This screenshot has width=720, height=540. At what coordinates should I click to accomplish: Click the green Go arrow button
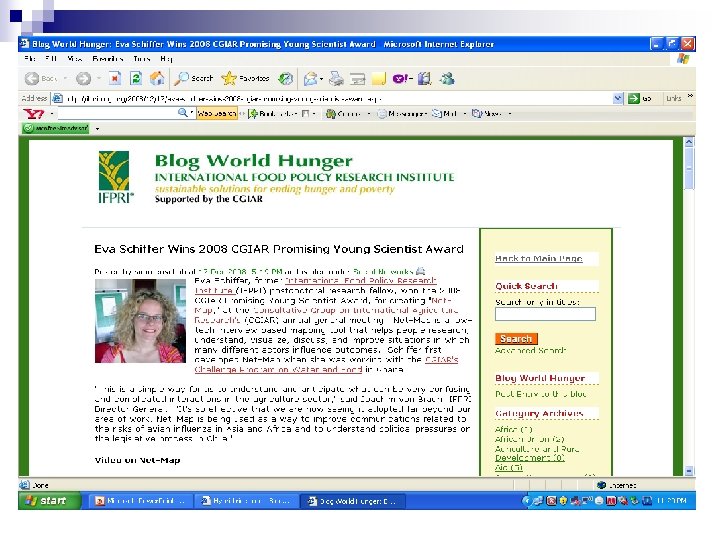pos(634,98)
